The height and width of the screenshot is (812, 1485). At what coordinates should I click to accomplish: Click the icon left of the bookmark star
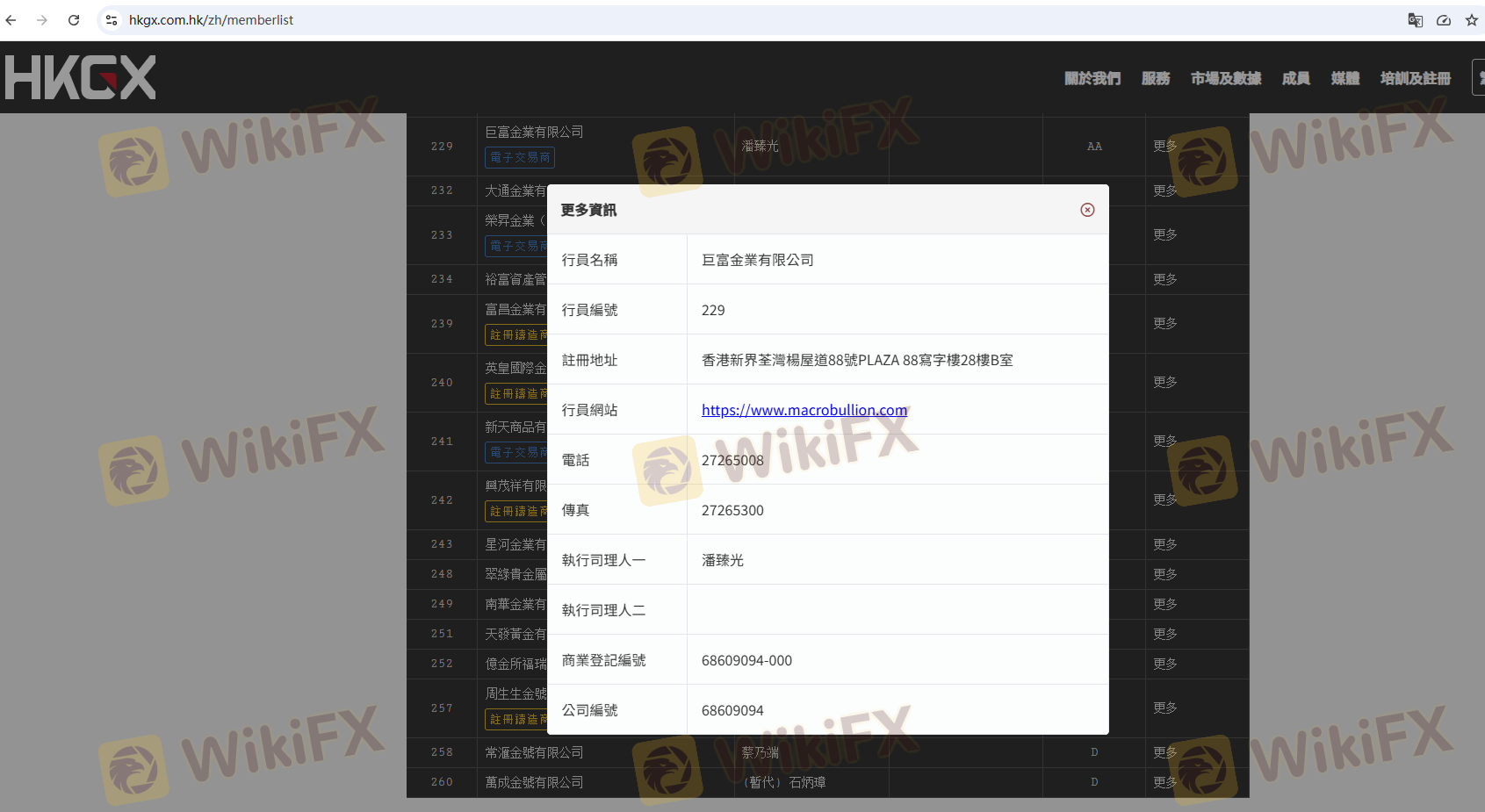point(1444,20)
